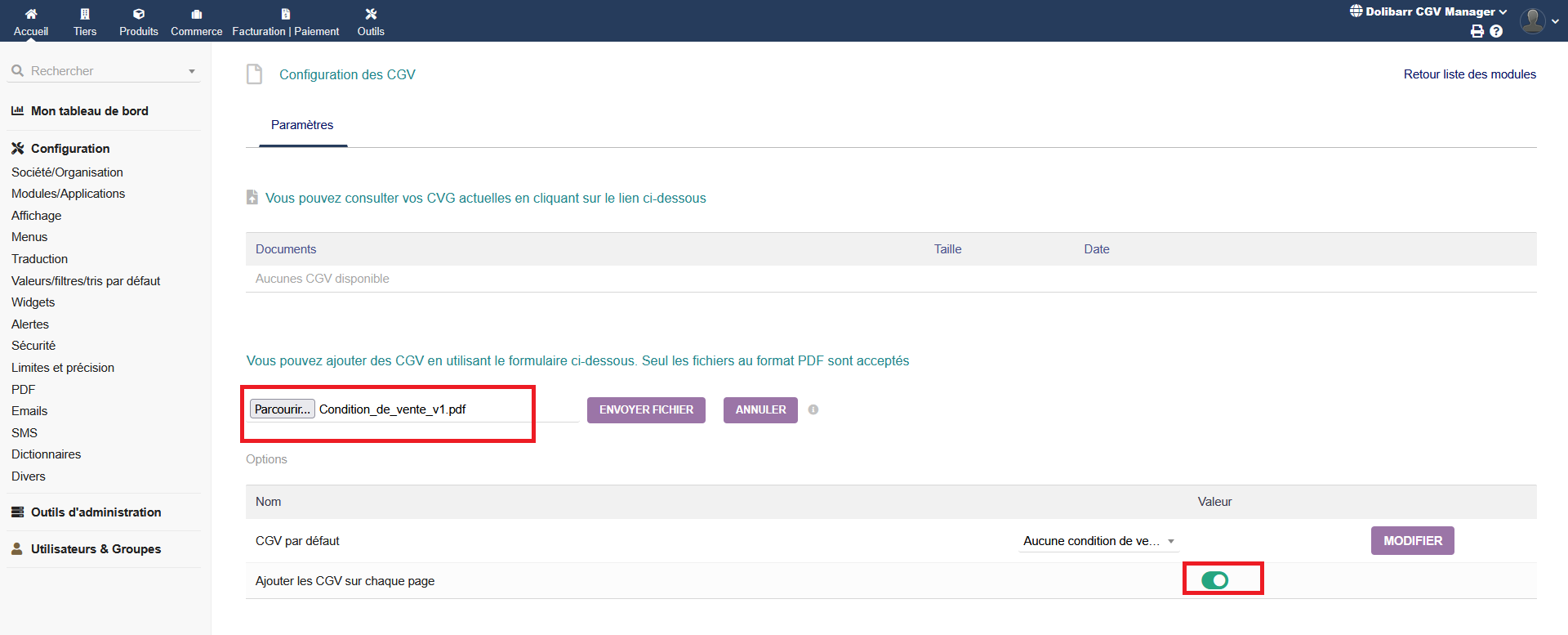Click the print icon in header
1568x635 pixels.
pyautogui.click(x=1477, y=31)
